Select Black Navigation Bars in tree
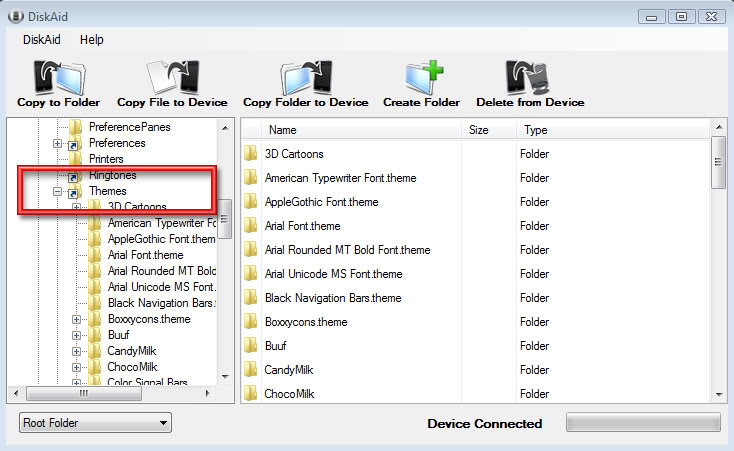 click(162, 303)
